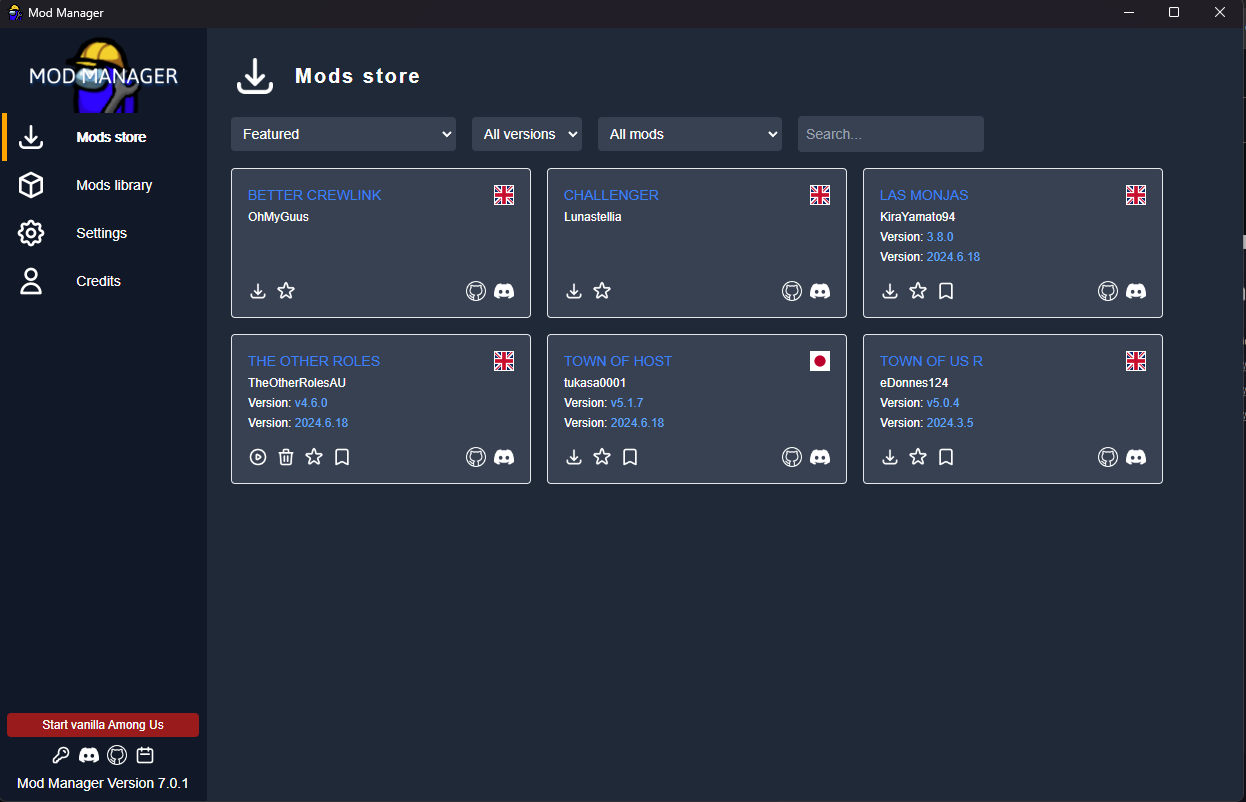This screenshot has height=802, width=1246.
Task: Bookmark the Town of Us R mod
Action: [x=946, y=457]
